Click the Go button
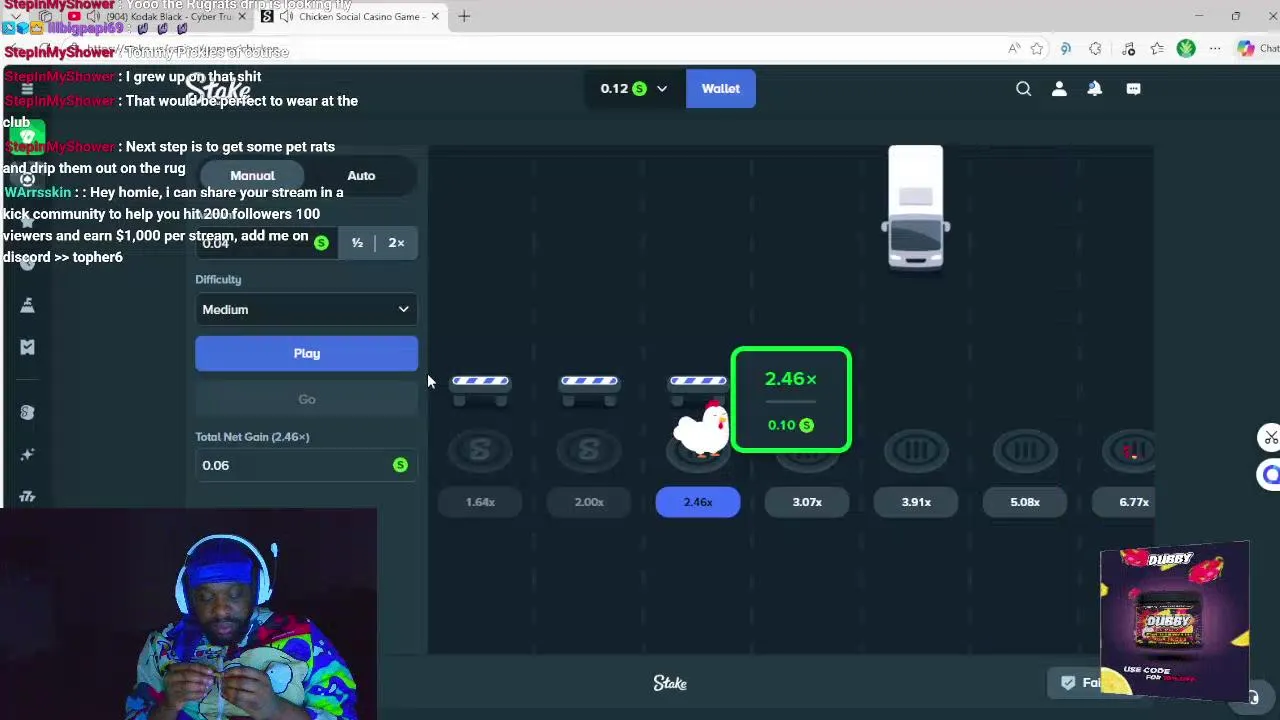Viewport: 1280px width, 720px height. pyautogui.click(x=306, y=399)
